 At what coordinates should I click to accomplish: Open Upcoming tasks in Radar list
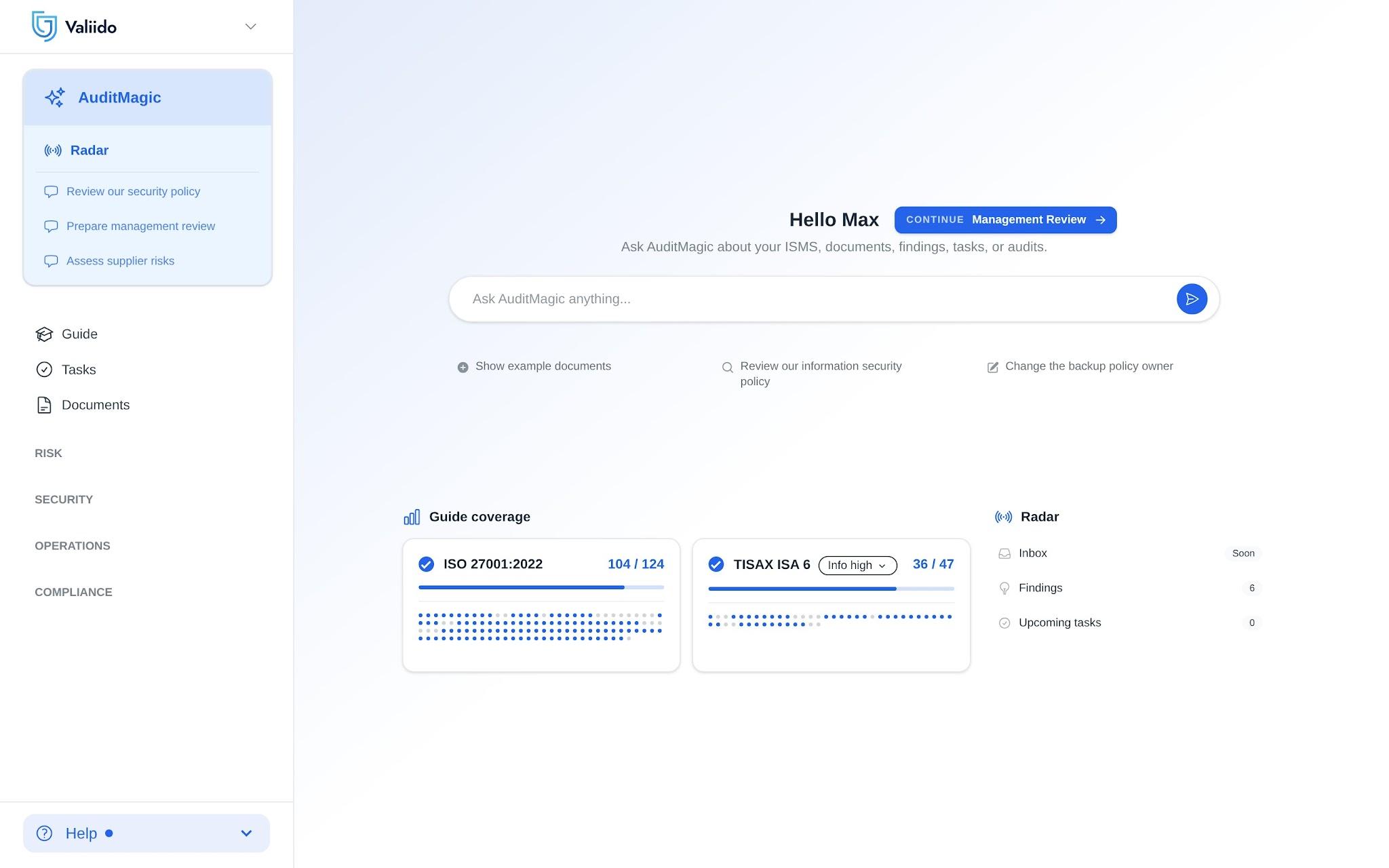[1129, 623]
